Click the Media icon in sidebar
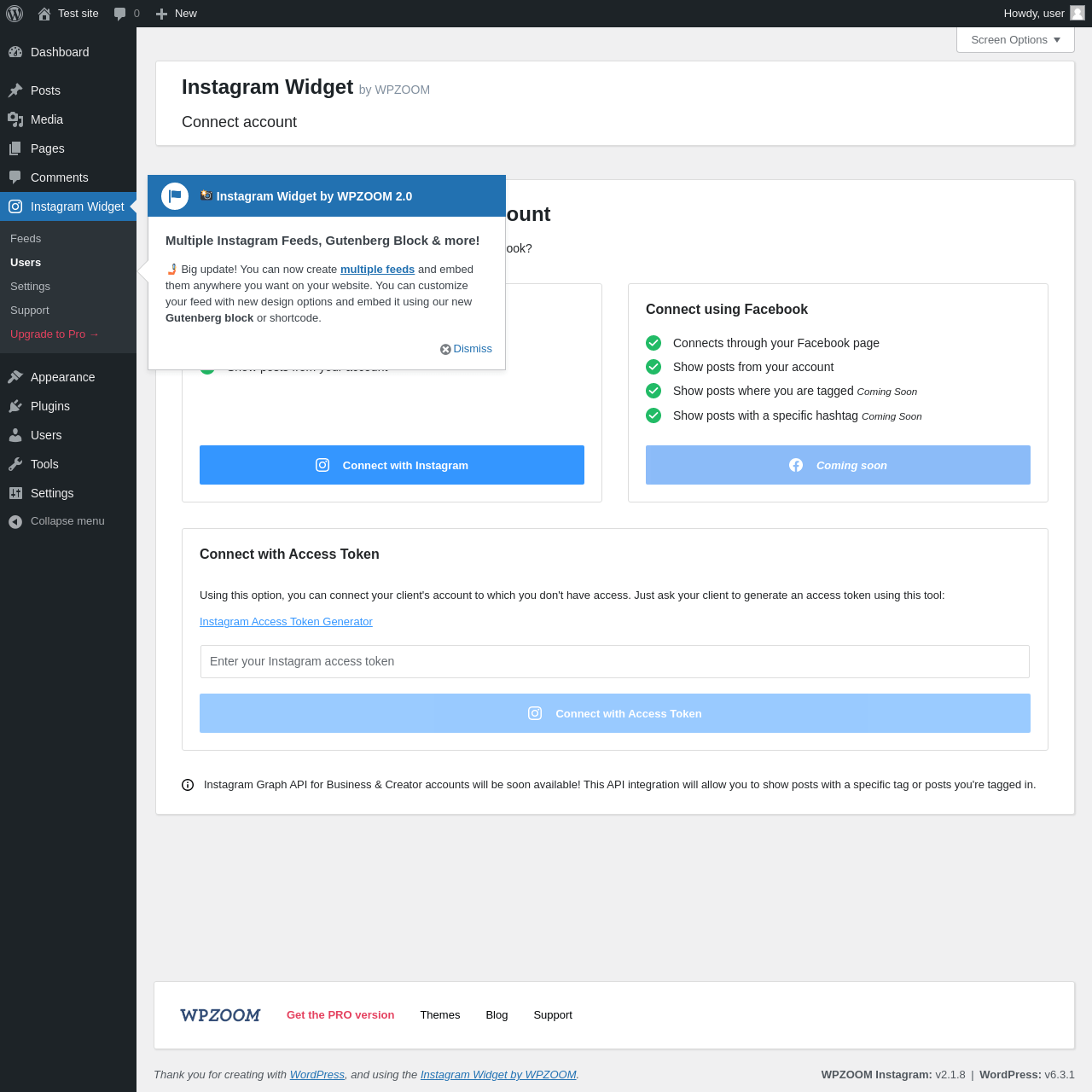 click(15, 119)
